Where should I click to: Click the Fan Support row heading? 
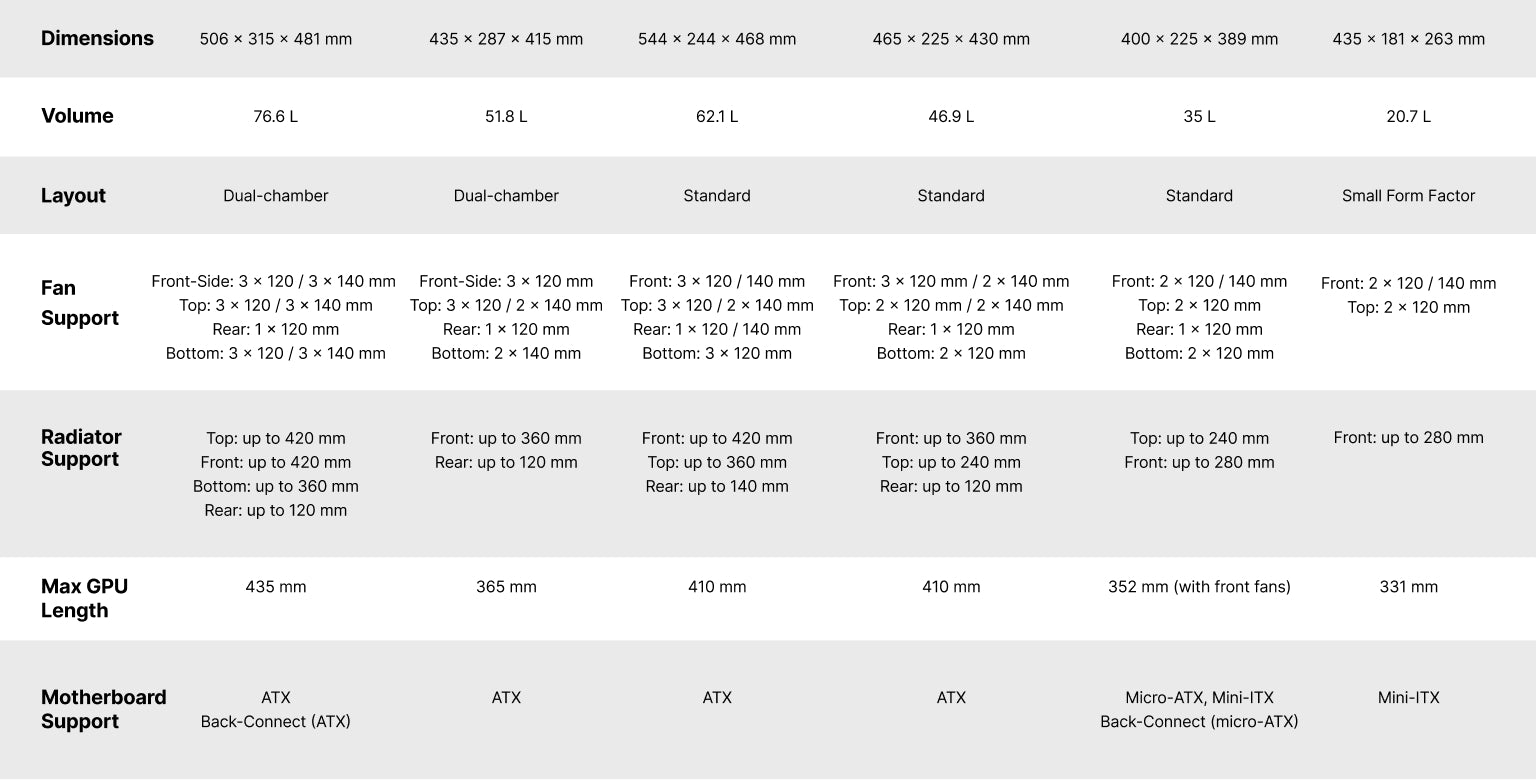tap(79, 303)
